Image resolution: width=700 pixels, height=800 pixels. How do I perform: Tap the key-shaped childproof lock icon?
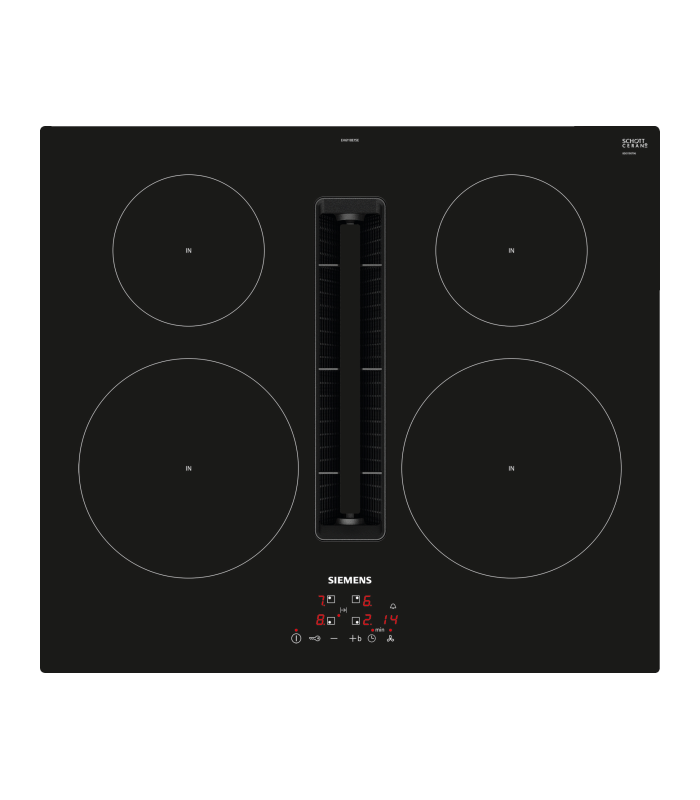315,638
